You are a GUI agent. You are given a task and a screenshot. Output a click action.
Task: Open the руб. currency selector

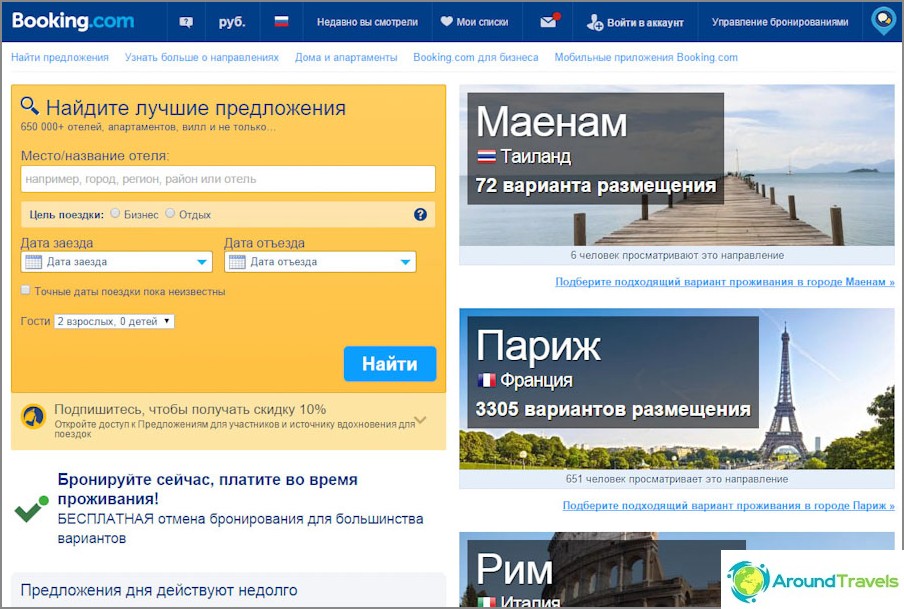click(232, 22)
